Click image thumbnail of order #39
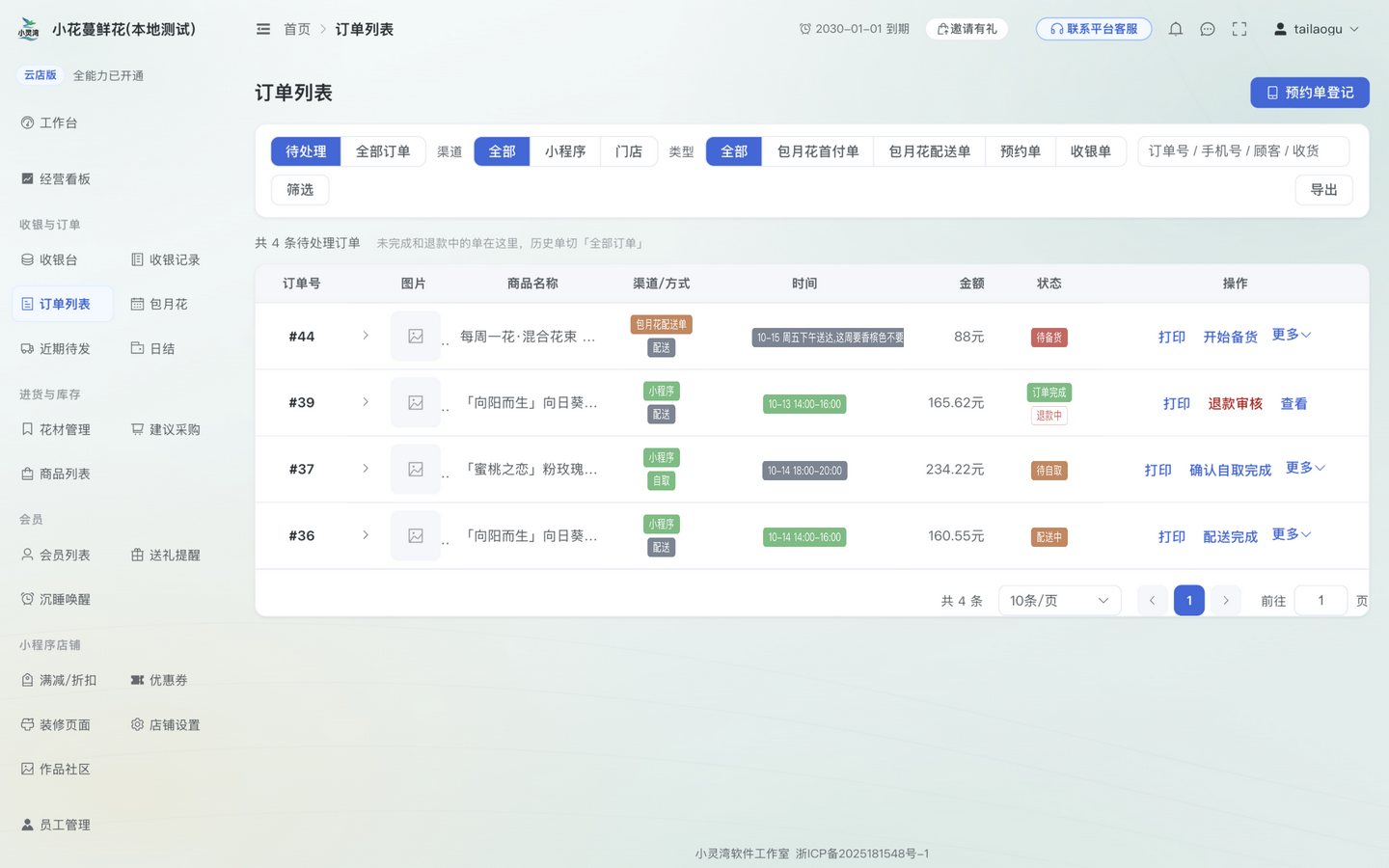The width and height of the screenshot is (1389, 868). pos(416,403)
